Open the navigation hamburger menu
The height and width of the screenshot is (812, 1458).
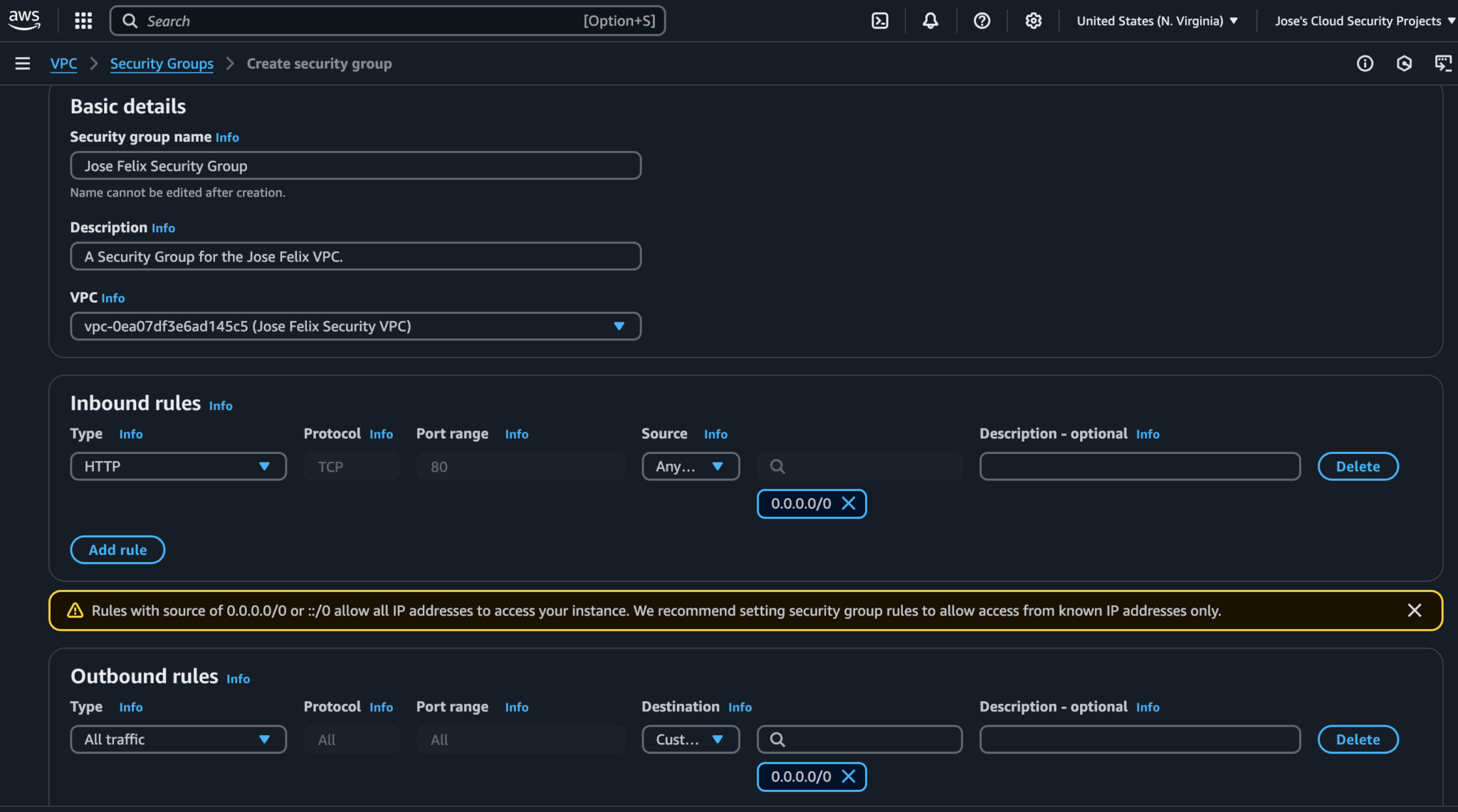(23, 63)
